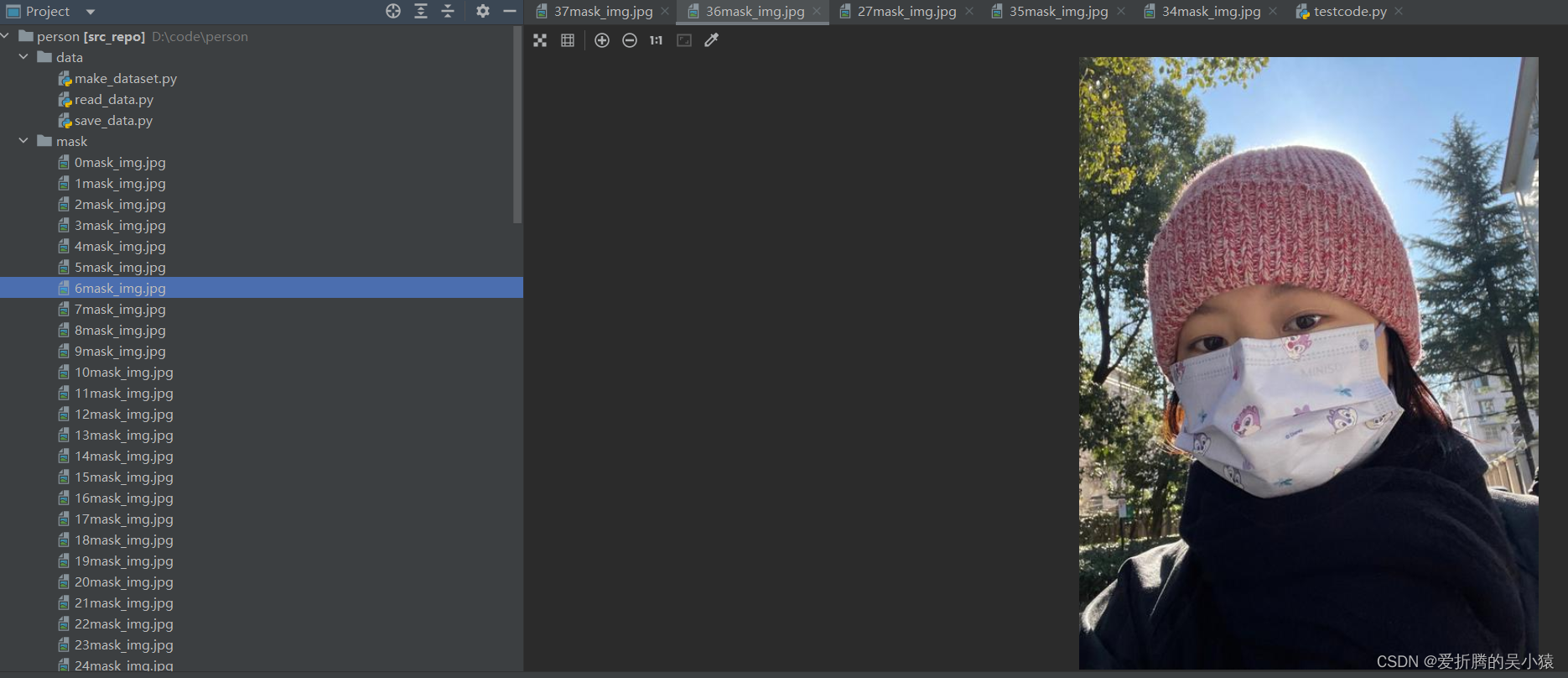1568x678 pixels.
Task: Select 0mask_img.jpg in tree
Action: pos(120,162)
